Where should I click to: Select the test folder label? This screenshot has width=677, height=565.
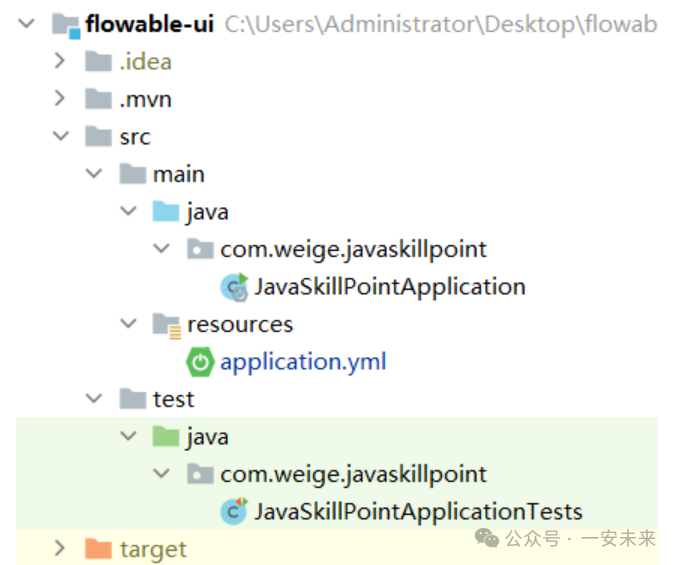pyautogui.click(x=173, y=399)
